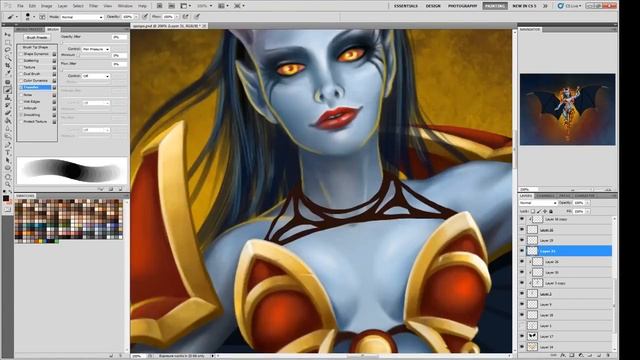
Task: Add a layer mask icon
Action: pos(572,356)
